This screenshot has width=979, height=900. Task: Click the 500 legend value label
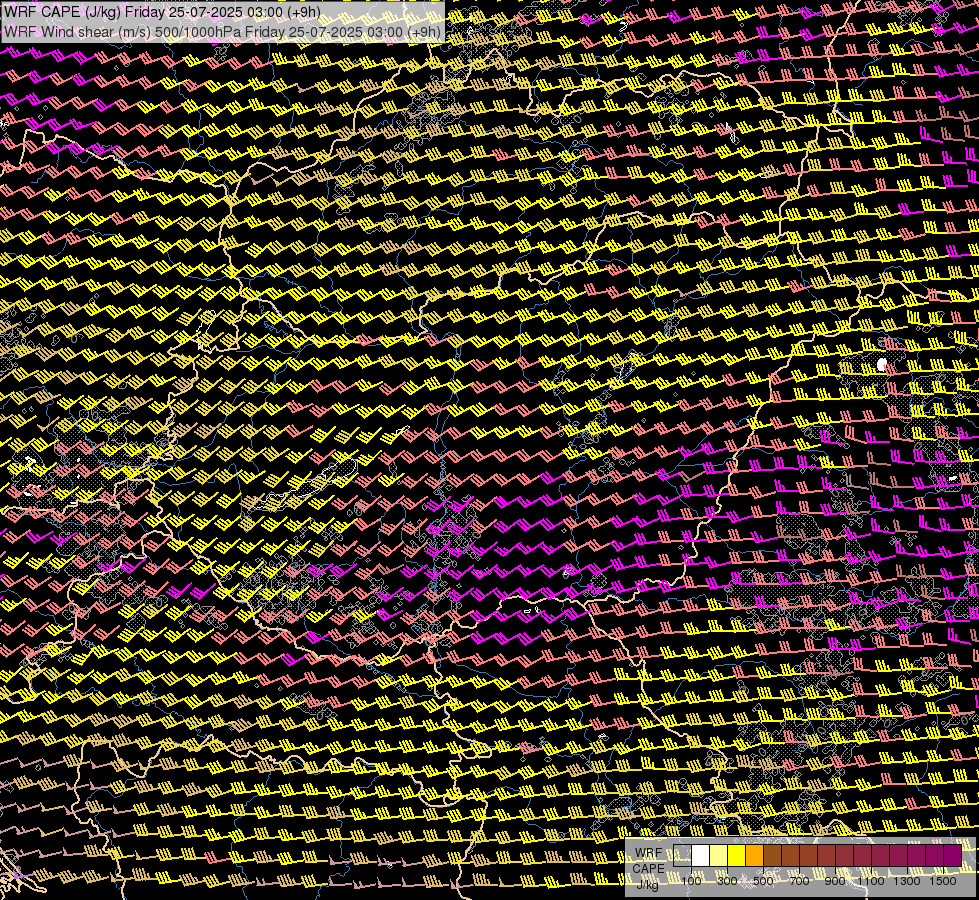[763, 881]
